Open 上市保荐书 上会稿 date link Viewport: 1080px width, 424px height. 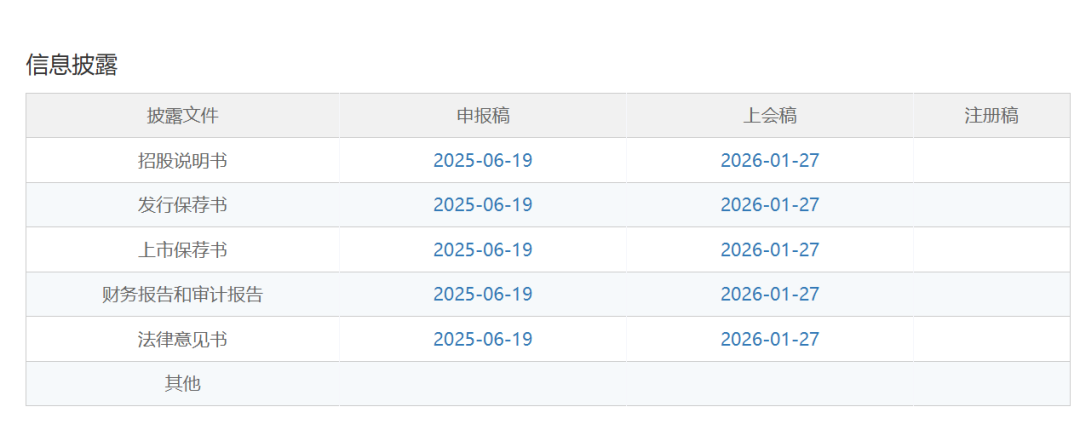[770, 250]
